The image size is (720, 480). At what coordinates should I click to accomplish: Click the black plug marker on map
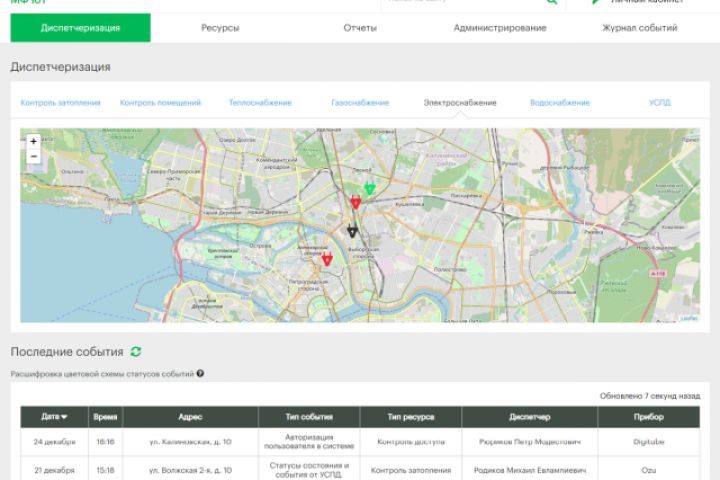(x=352, y=231)
